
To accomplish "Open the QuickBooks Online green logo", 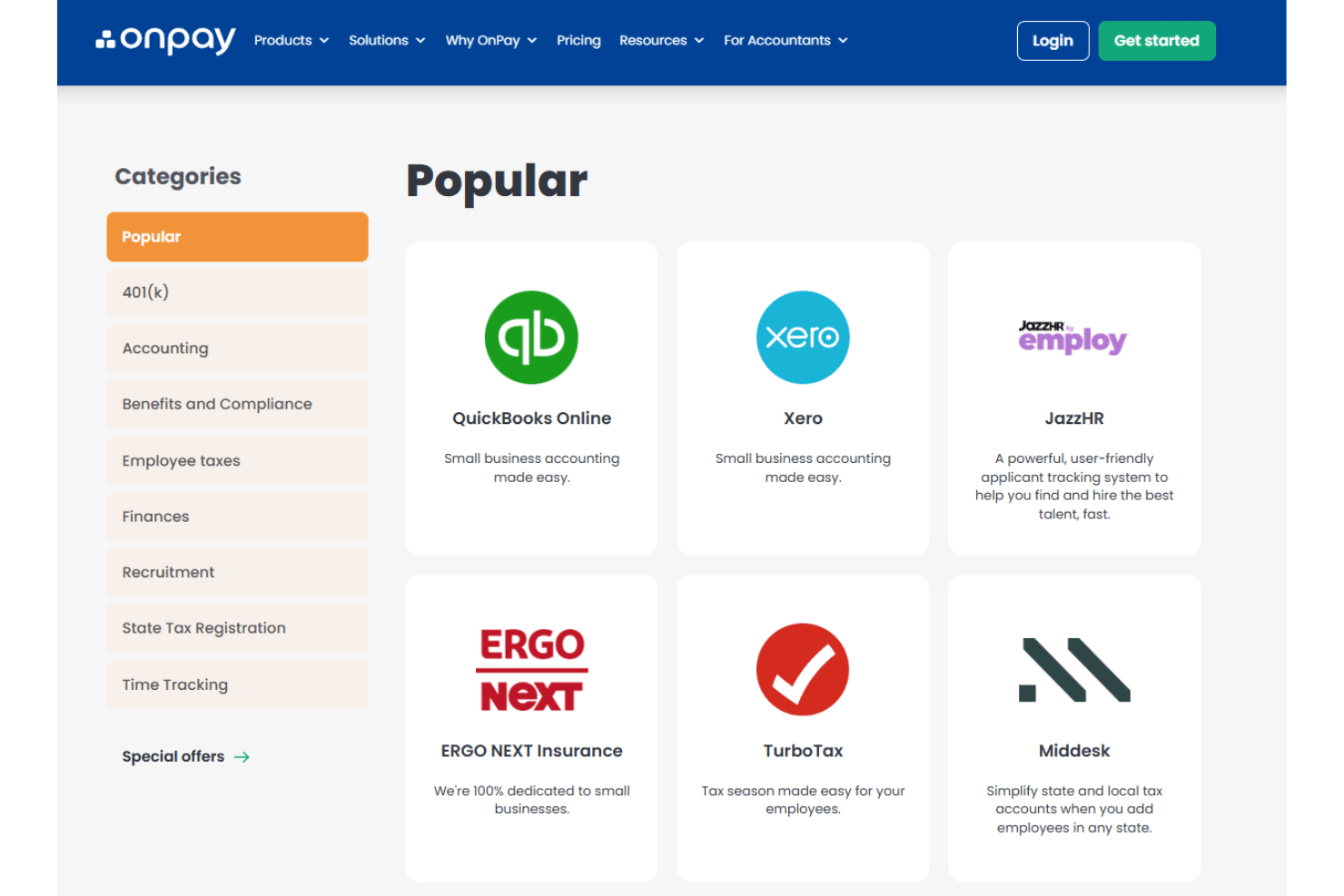I will point(531,337).
